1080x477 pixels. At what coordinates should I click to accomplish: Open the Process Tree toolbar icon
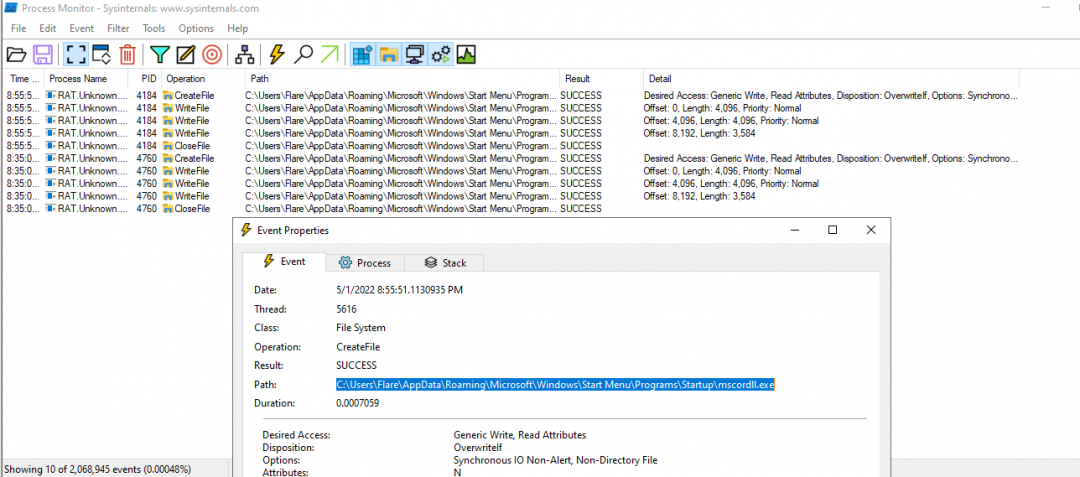coord(245,54)
